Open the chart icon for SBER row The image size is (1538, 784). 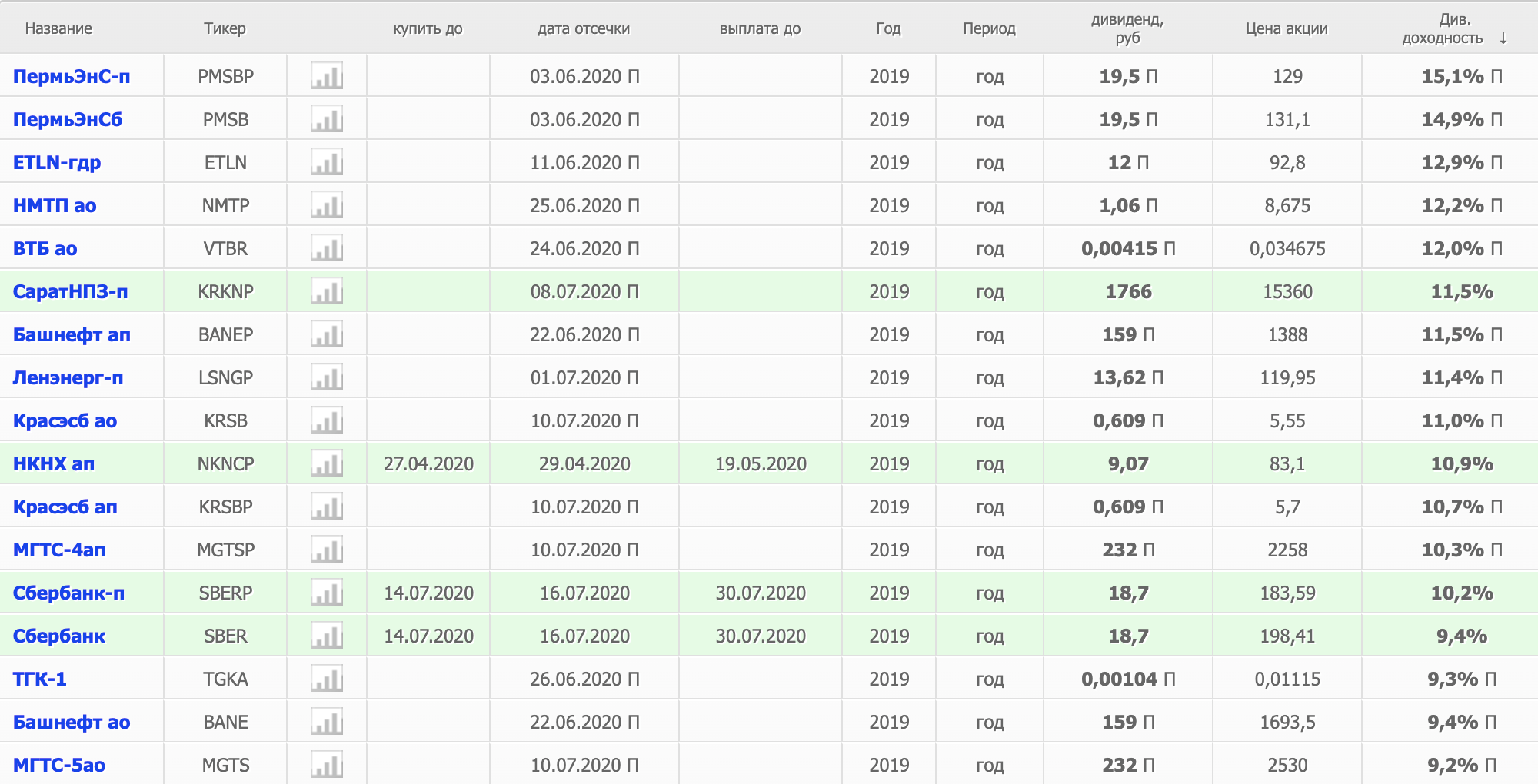[x=327, y=636]
